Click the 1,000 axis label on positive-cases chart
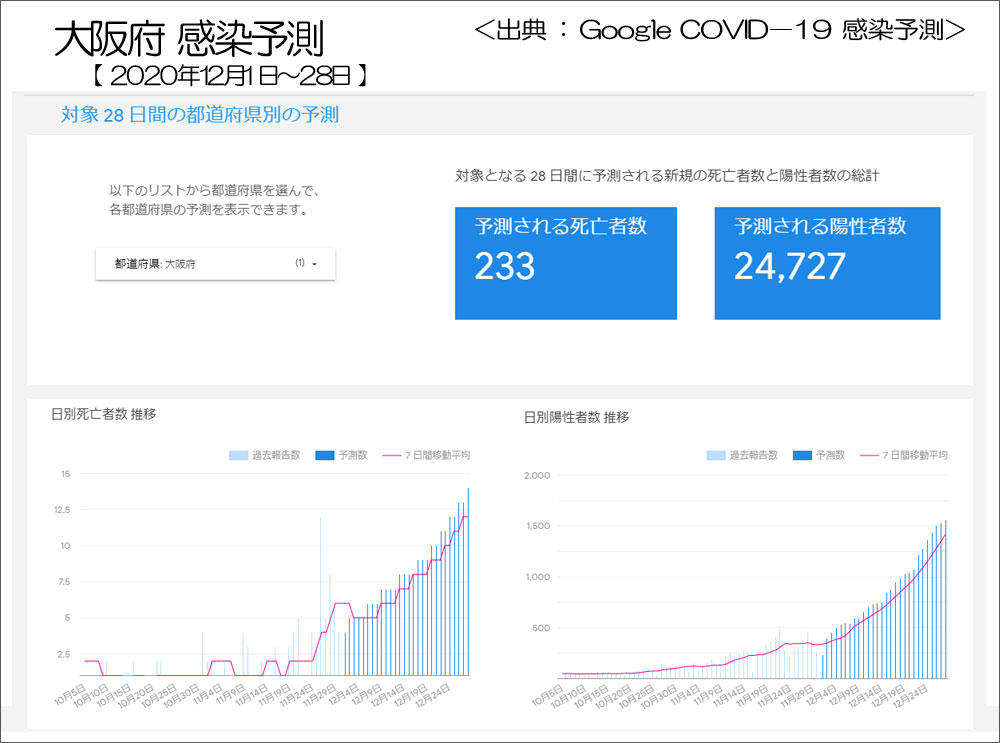 click(538, 577)
